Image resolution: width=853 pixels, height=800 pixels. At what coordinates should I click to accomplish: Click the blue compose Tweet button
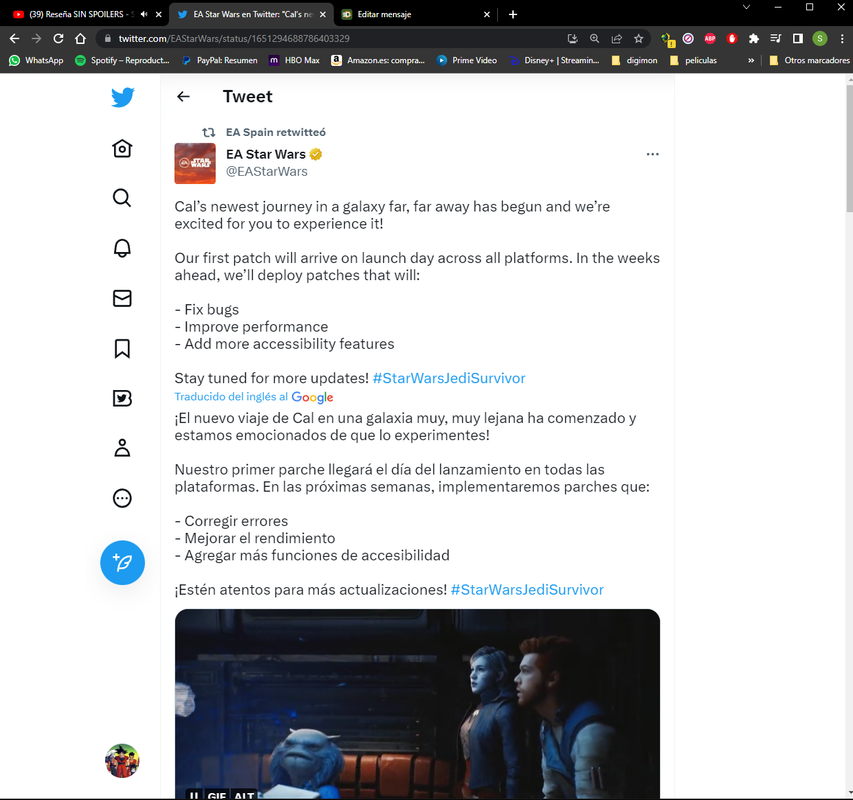(x=122, y=562)
